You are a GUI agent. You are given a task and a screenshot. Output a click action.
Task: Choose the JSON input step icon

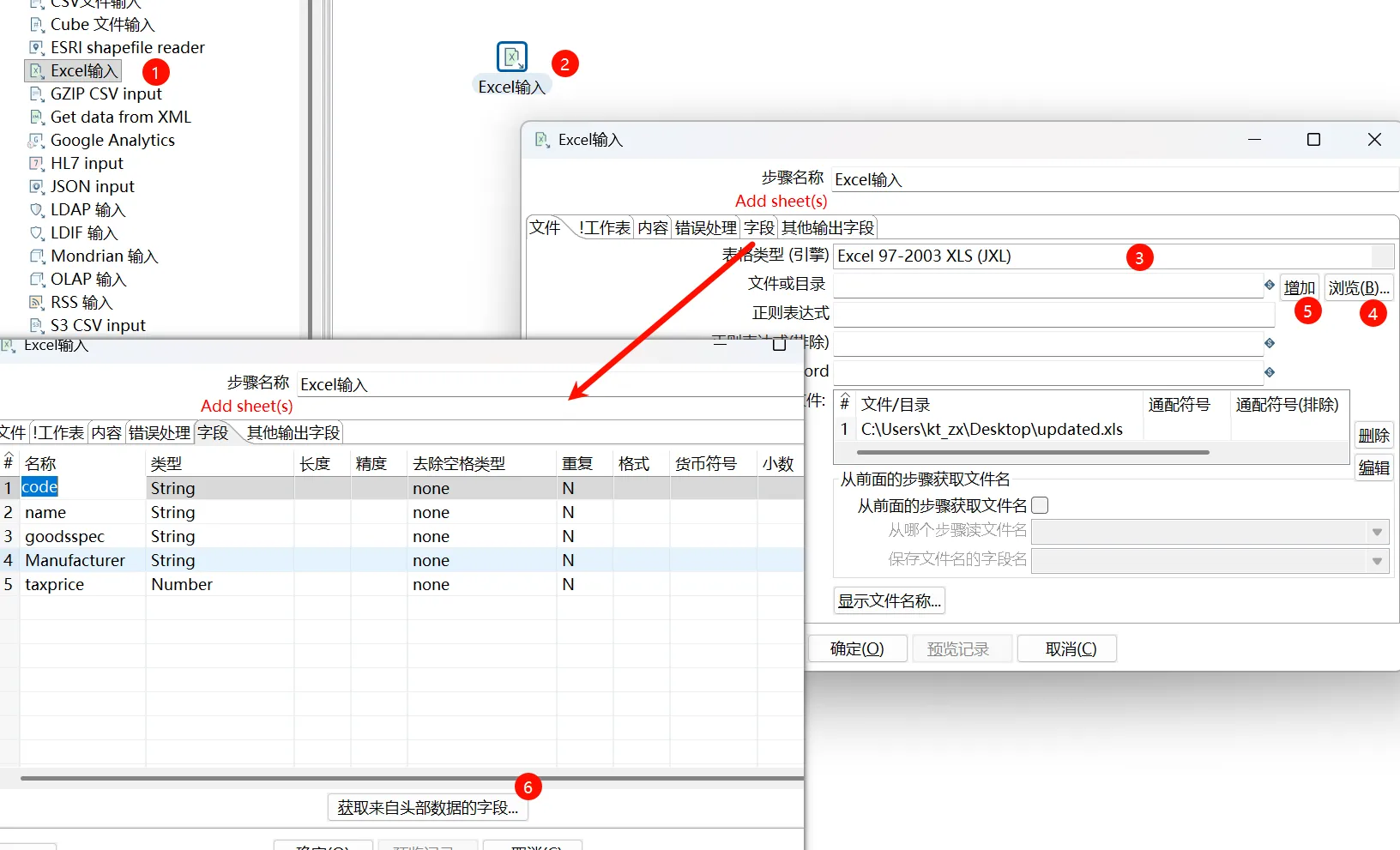tap(36, 187)
